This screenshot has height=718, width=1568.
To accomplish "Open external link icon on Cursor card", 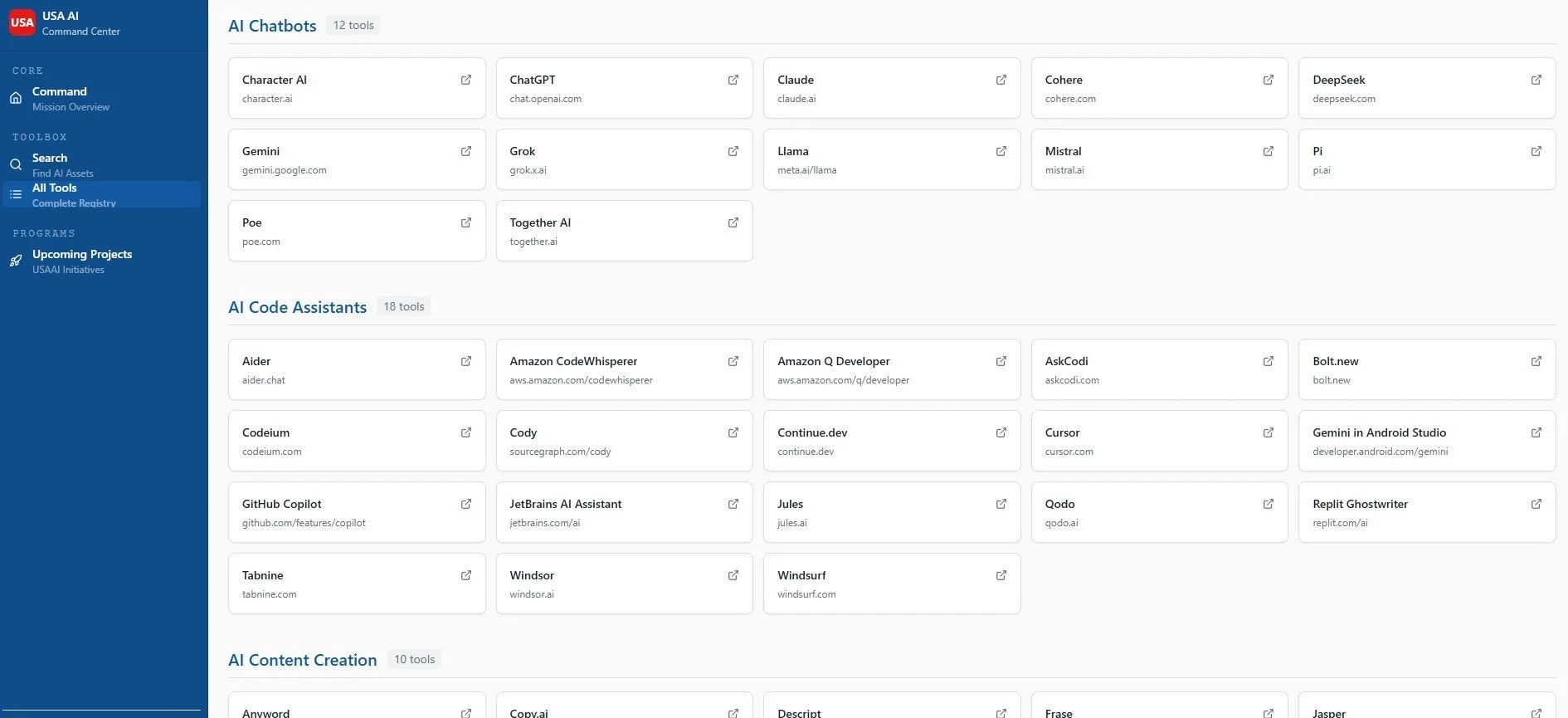I will pyautogui.click(x=1269, y=432).
